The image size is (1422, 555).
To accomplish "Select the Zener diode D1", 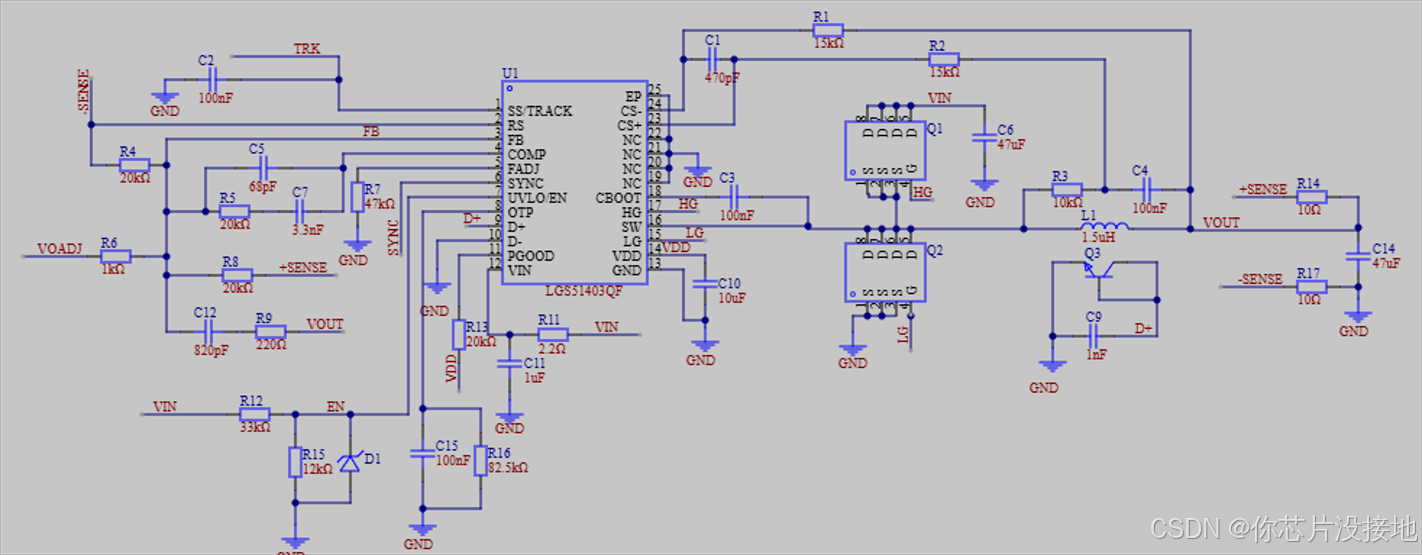I will [349, 461].
